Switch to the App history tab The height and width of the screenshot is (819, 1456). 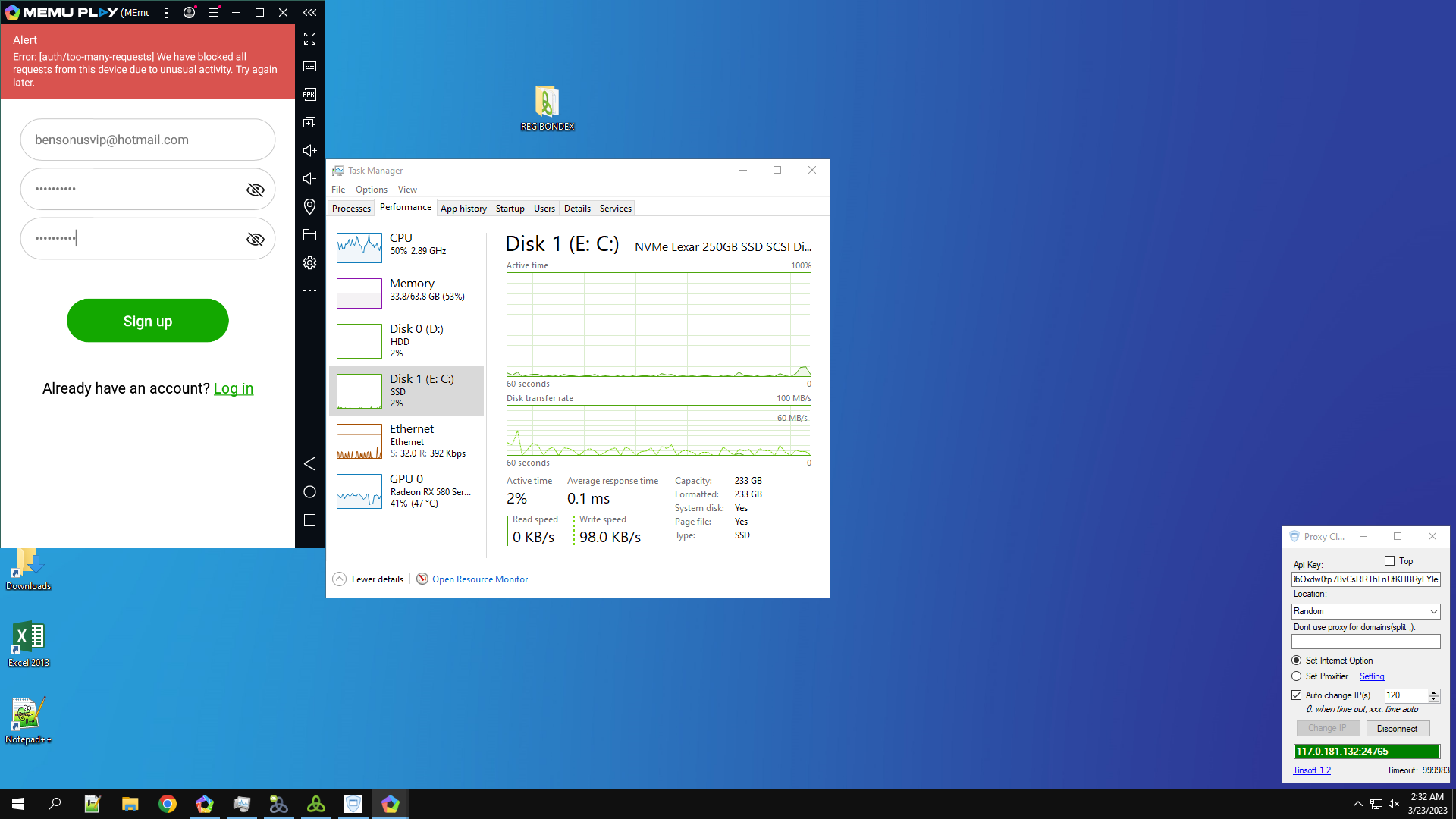click(463, 209)
